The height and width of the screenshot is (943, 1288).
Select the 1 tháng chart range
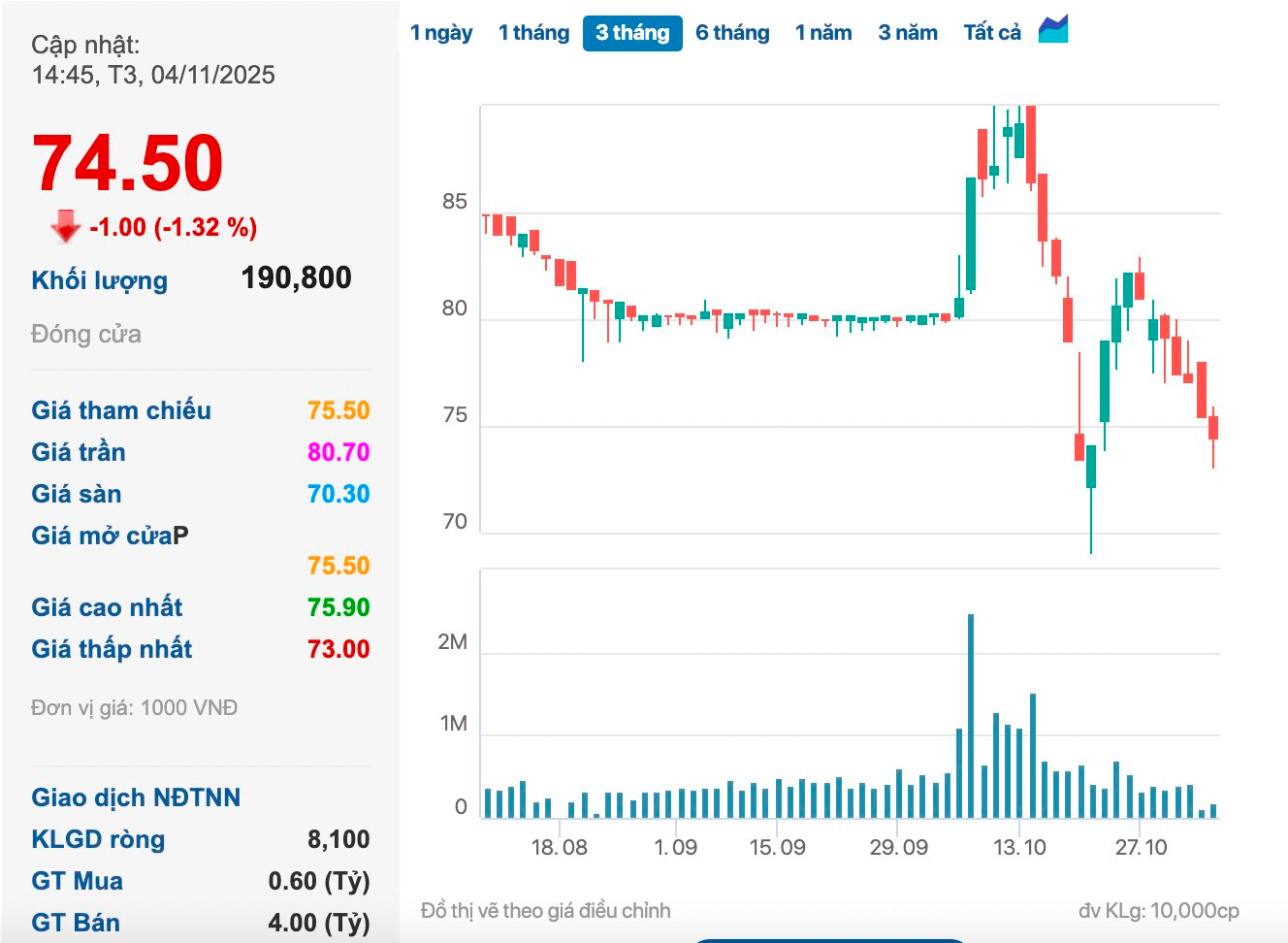[533, 33]
